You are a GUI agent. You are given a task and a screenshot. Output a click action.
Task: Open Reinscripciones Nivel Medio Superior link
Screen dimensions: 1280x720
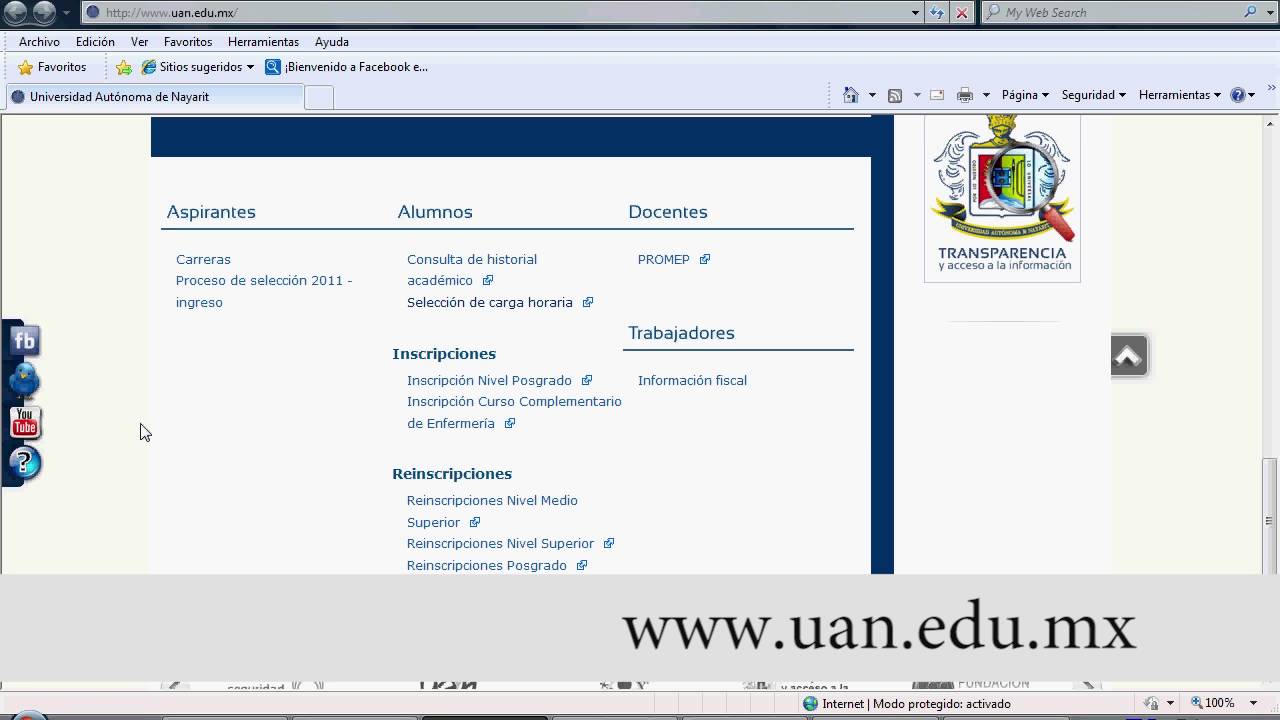tap(492, 511)
